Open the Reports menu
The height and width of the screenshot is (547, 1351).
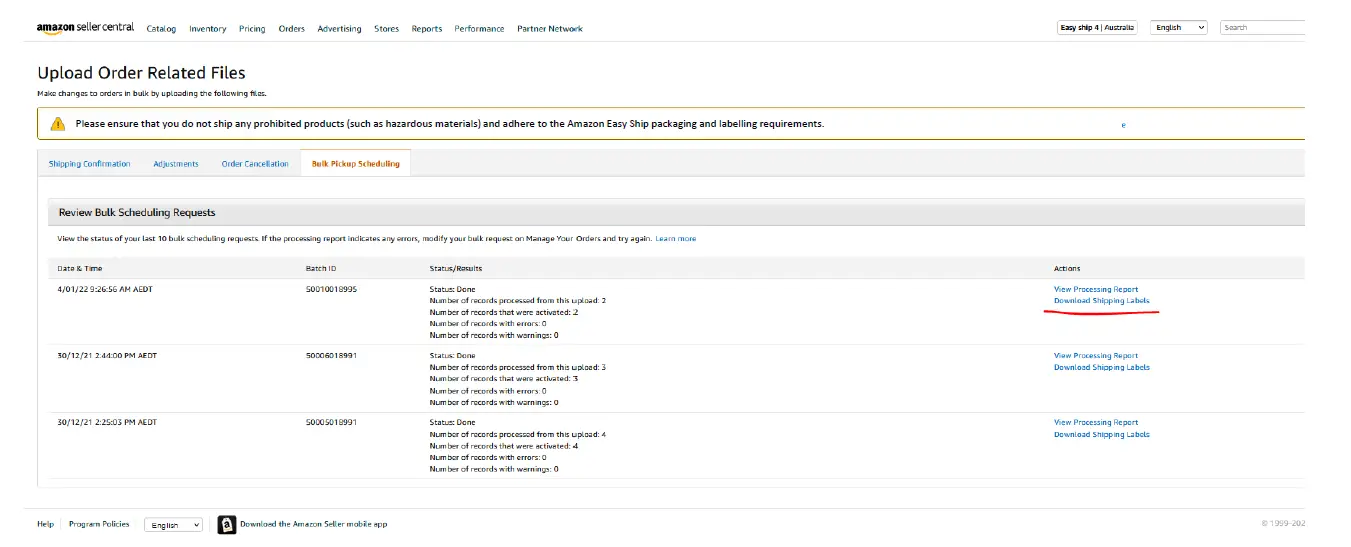tap(427, 29)
